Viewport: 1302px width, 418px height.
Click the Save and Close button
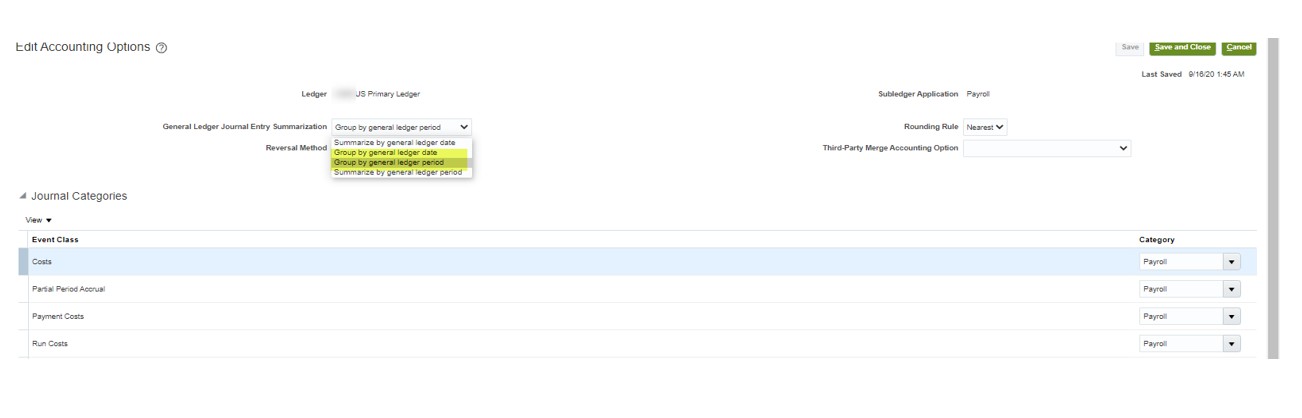click(1182, 47)
